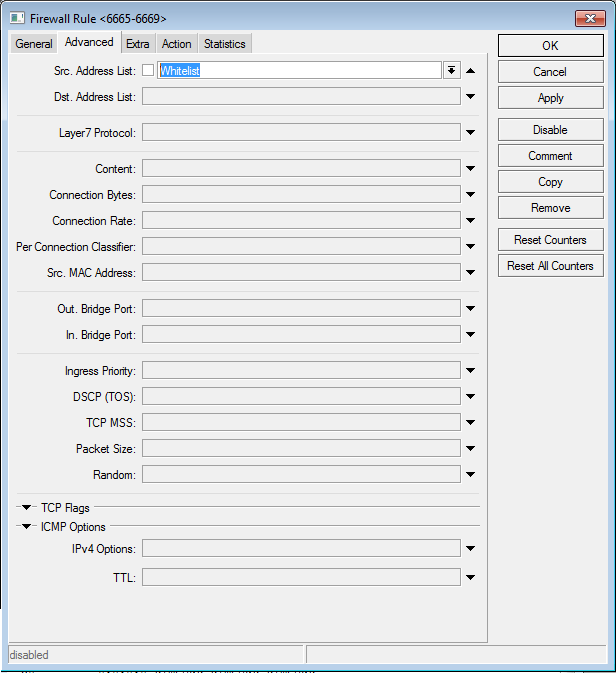Click the Packet Size field
Screen dimensions: 616x673
(301, 449)
